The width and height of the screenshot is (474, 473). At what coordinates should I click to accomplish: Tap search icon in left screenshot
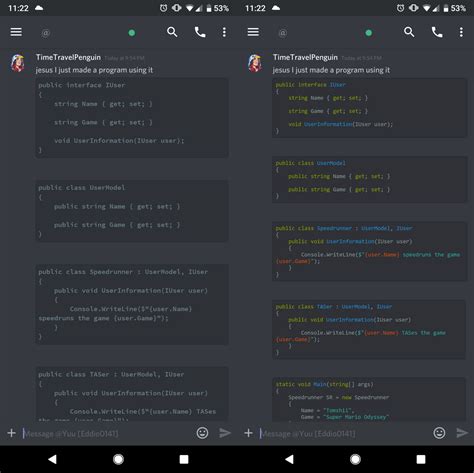pos(172,32)
